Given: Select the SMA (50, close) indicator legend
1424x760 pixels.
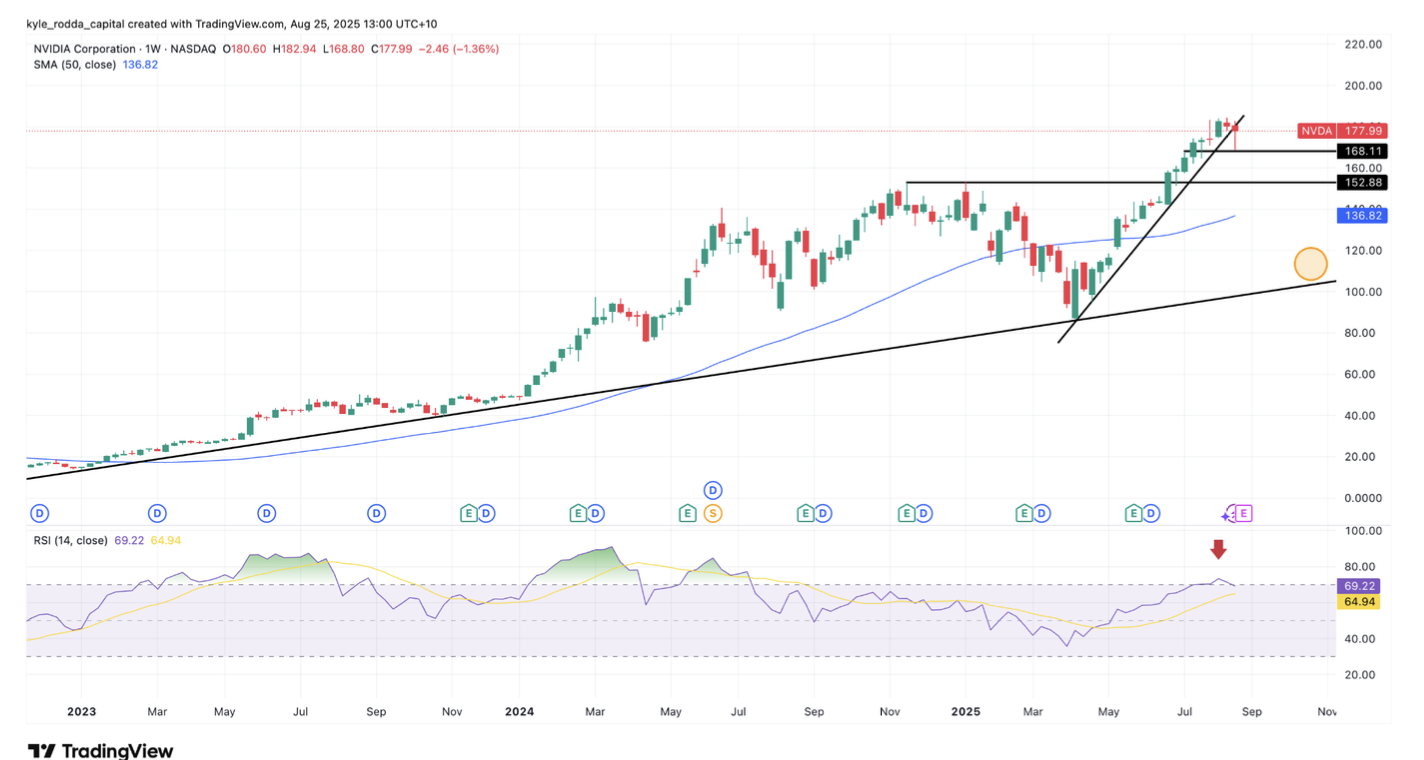Looking at the screenshot, I should 75,64.
